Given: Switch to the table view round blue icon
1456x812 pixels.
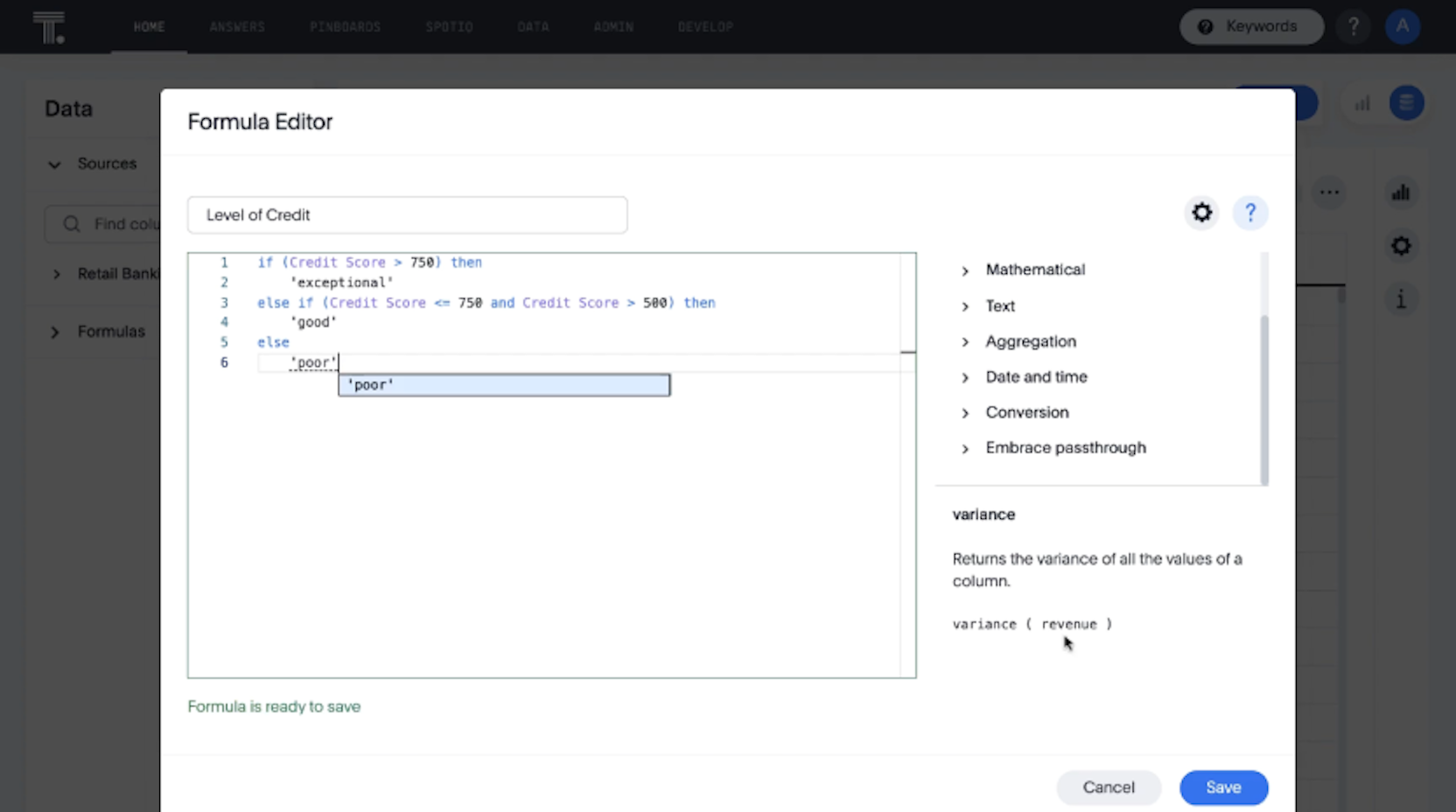Looking at the screenshot, I should pos(1406,103).
